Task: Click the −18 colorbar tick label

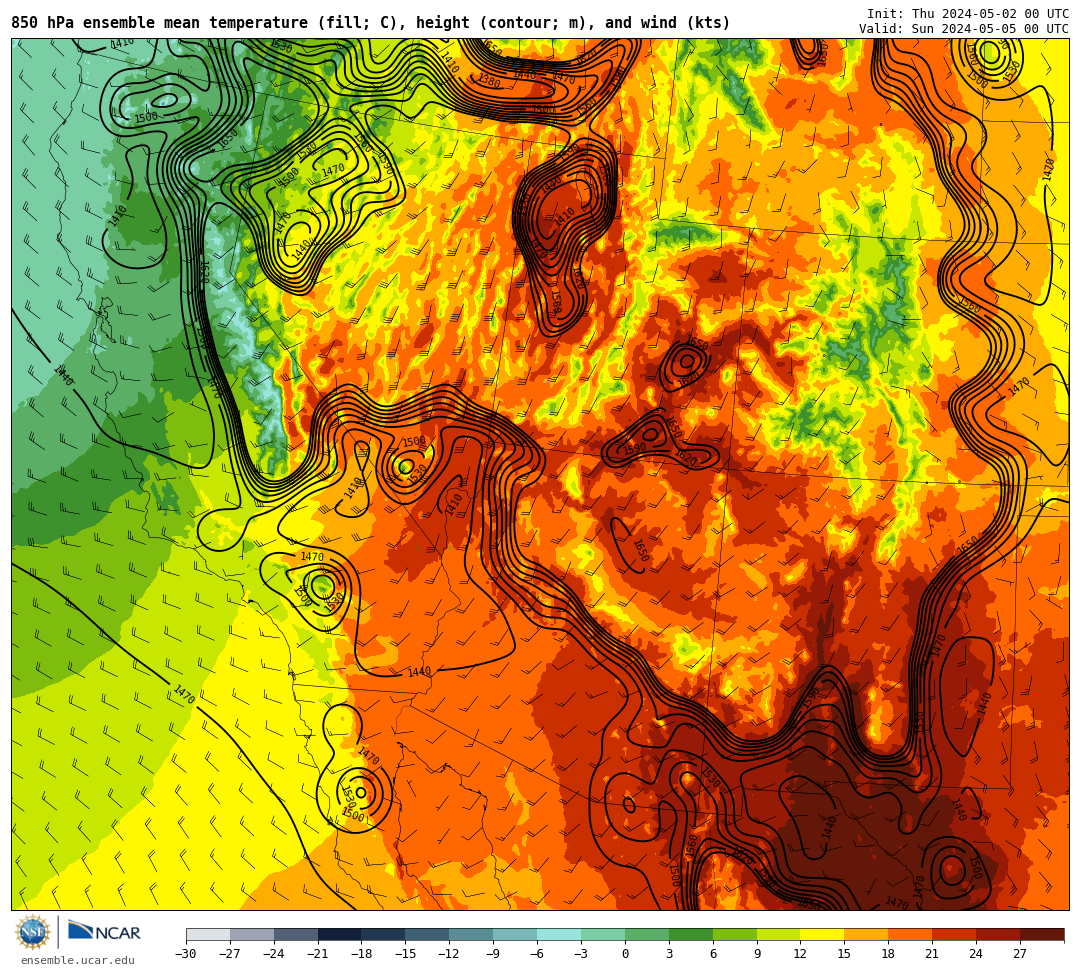Action: click(x=362, y=954)
